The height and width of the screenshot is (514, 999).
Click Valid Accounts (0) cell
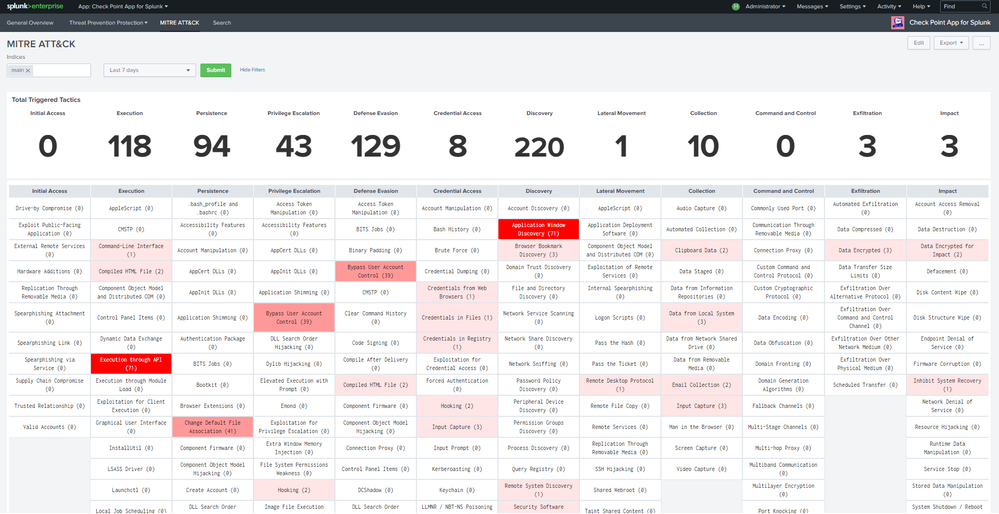tap(50, 427)
